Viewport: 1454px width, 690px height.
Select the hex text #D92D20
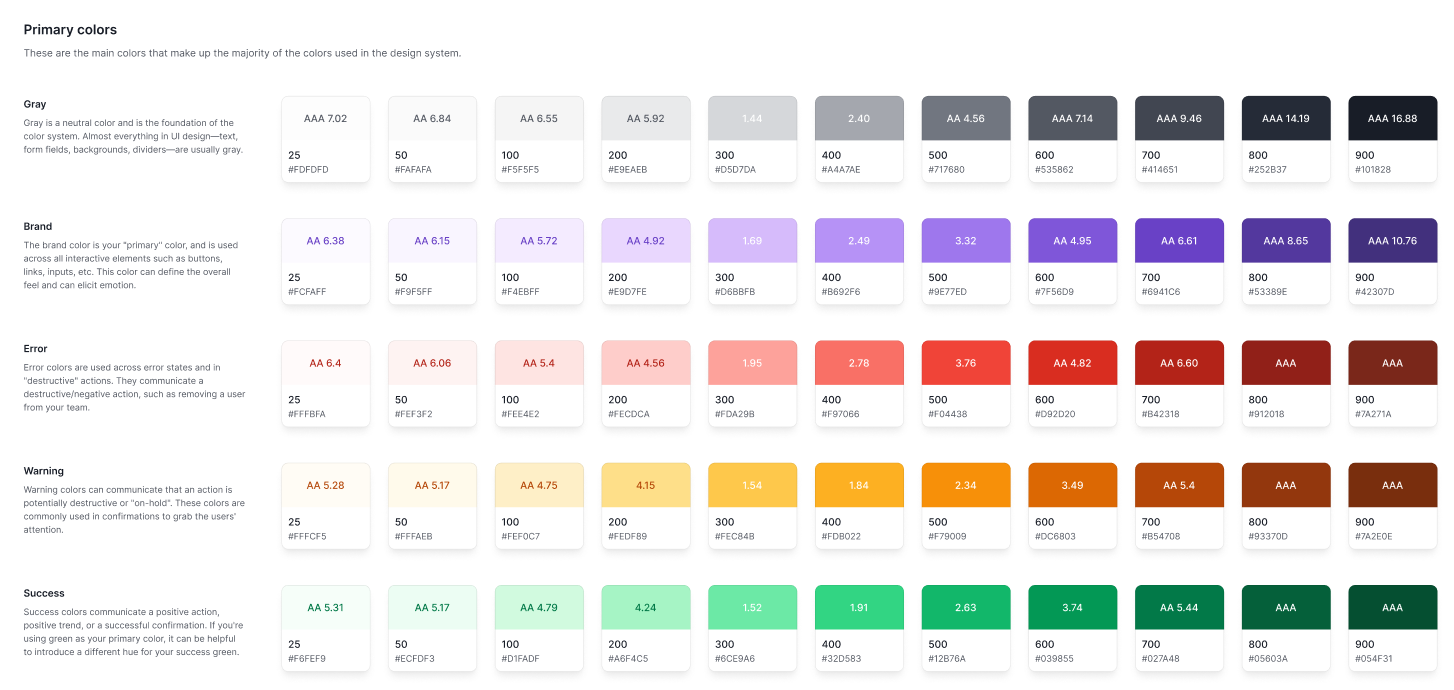click(1055, 414)
